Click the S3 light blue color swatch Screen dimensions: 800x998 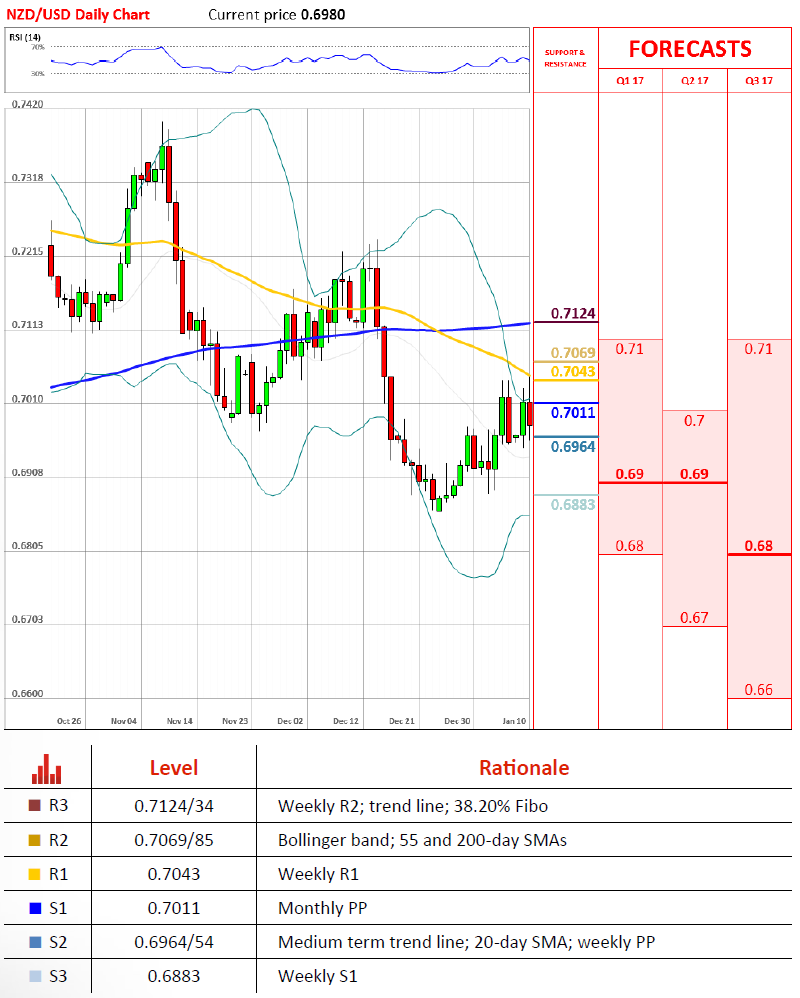point(35,976)
